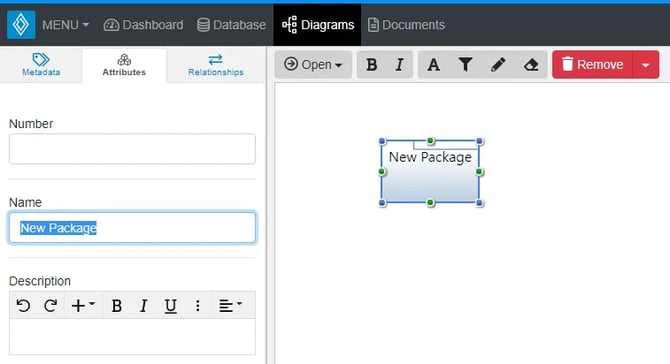This screenshot has width=670, height=364.
Task: Show more options in Description toolbar
Action: pos(197,305)
